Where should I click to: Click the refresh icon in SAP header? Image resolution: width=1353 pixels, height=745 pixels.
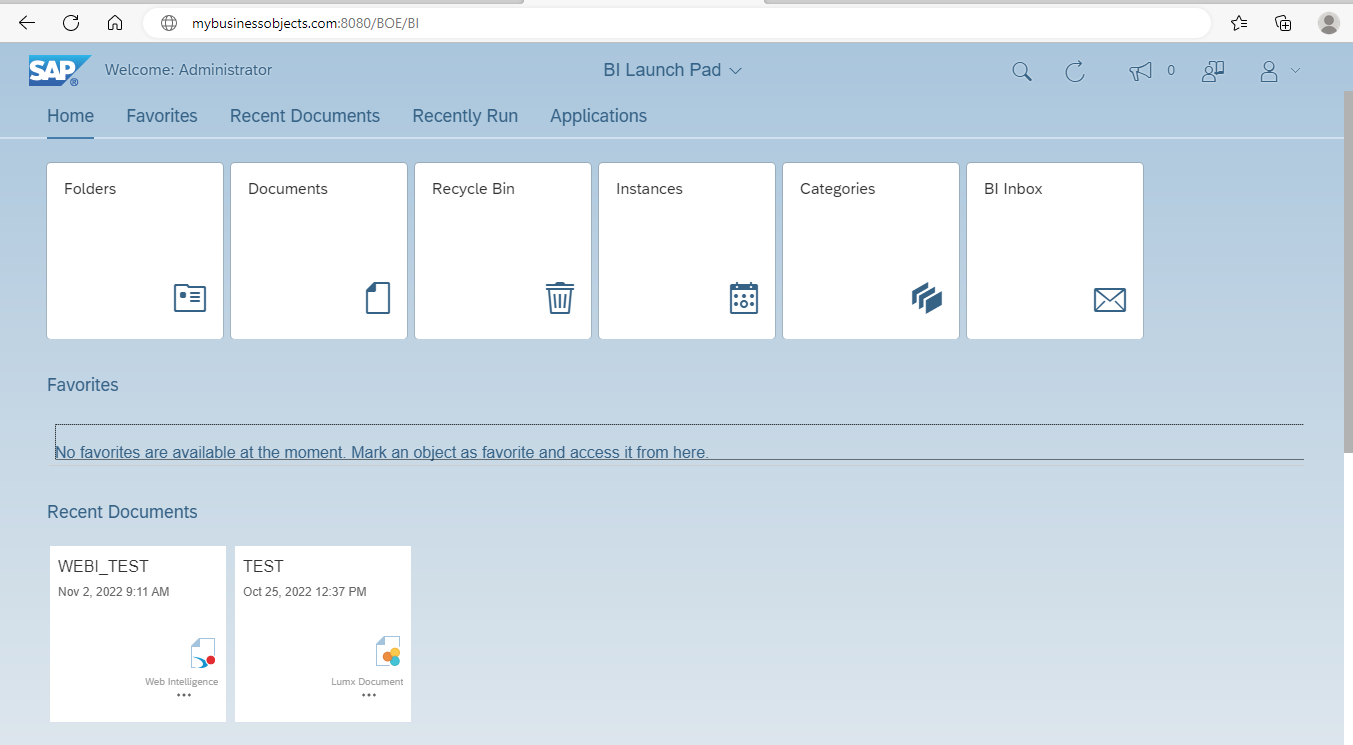click(1075, 71)
